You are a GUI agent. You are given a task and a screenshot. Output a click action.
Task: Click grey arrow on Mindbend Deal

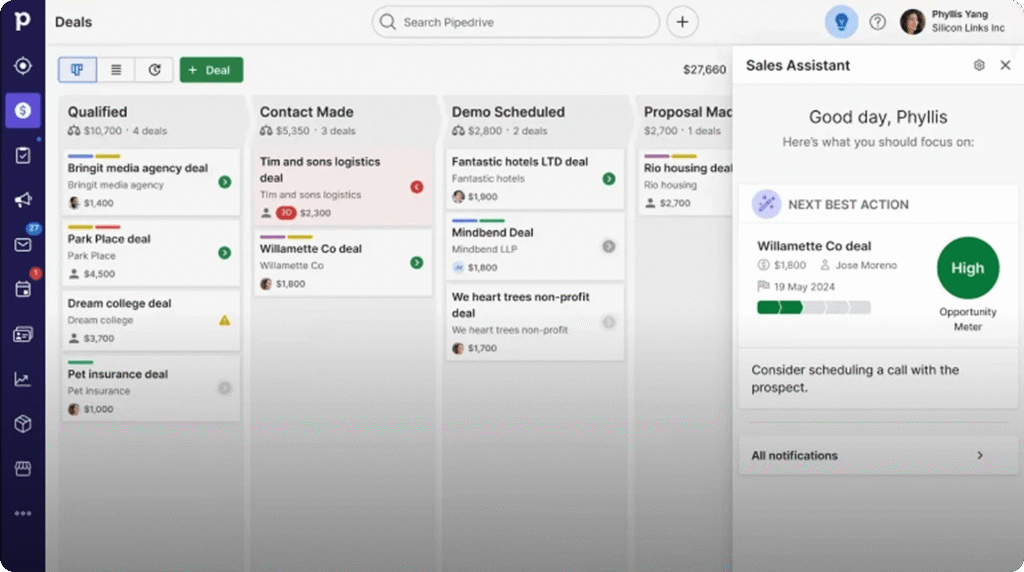click(609, 246)
